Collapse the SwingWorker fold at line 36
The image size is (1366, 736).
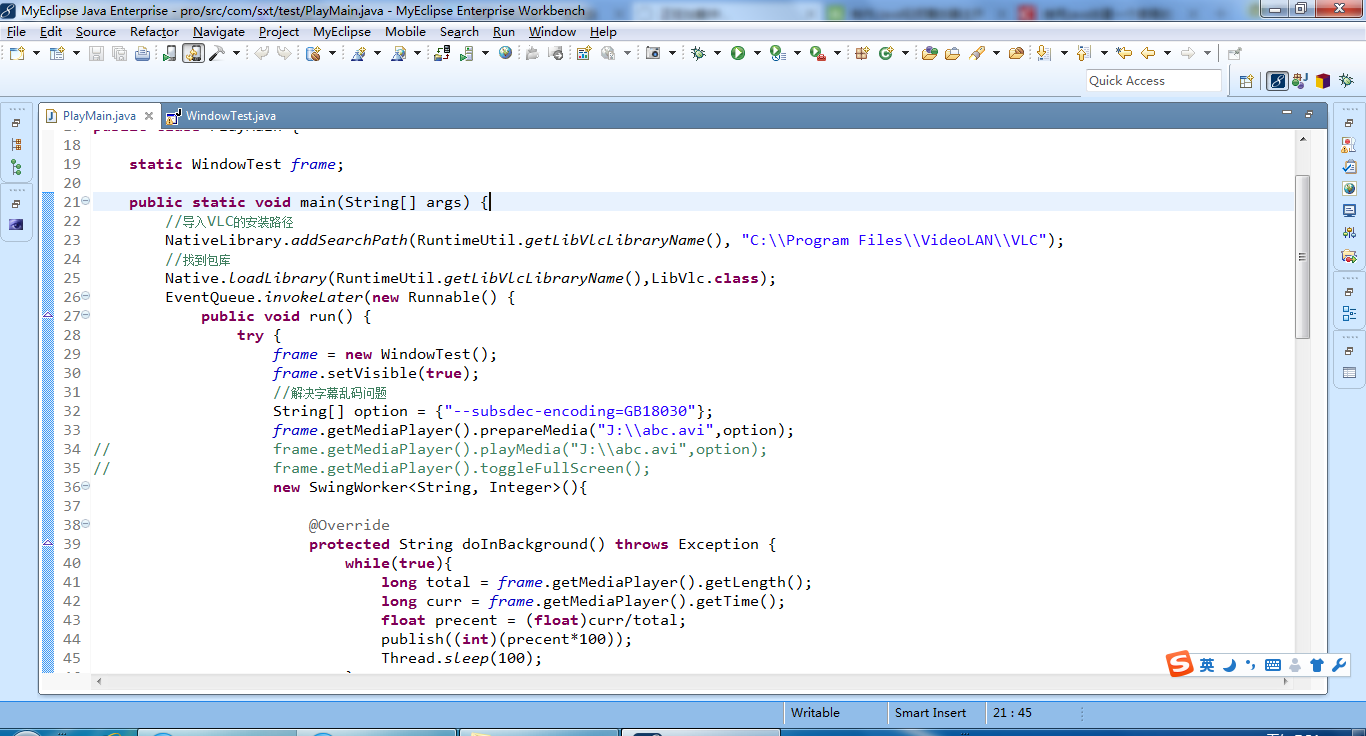click(86, 487)
